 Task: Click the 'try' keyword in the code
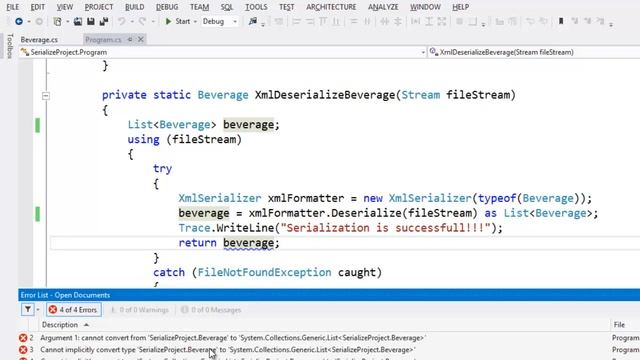coord(162,169)
